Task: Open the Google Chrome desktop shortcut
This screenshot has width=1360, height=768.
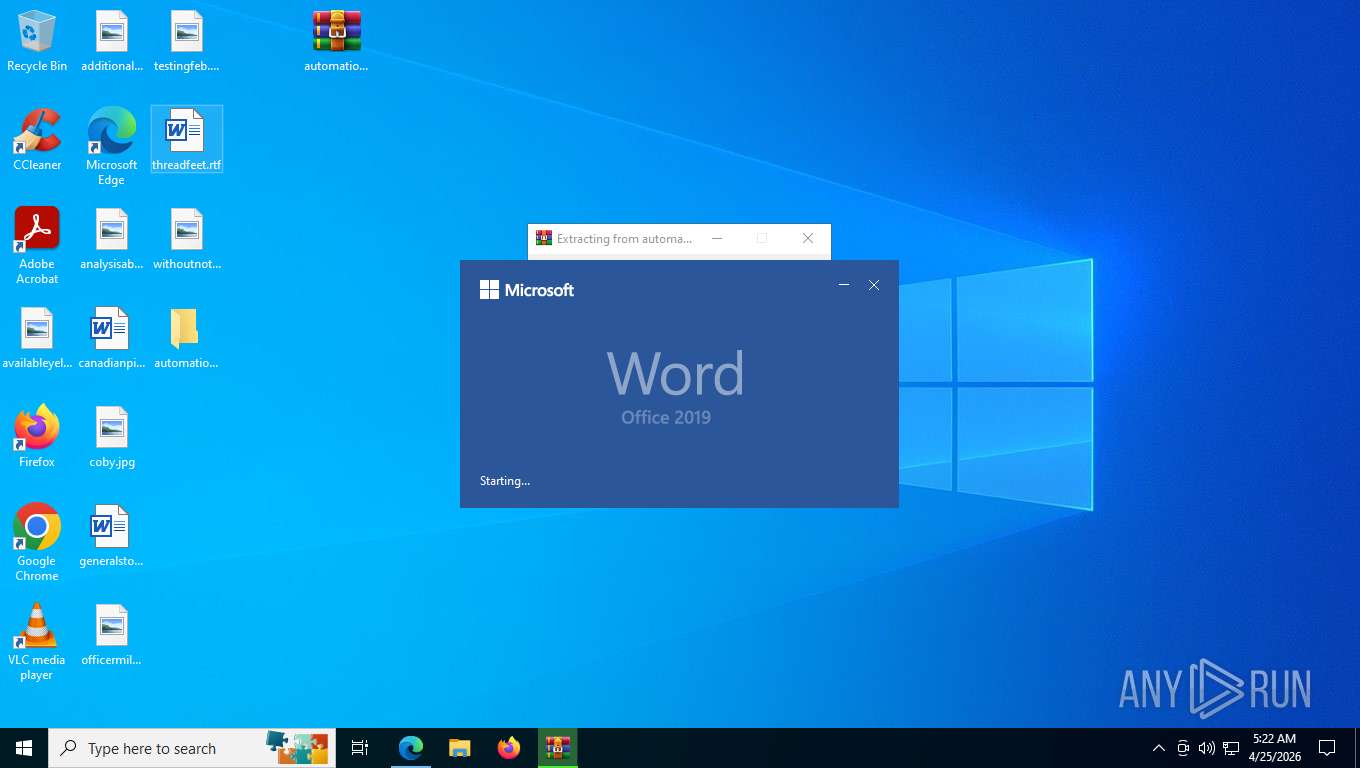Action: tap(37, 543)
